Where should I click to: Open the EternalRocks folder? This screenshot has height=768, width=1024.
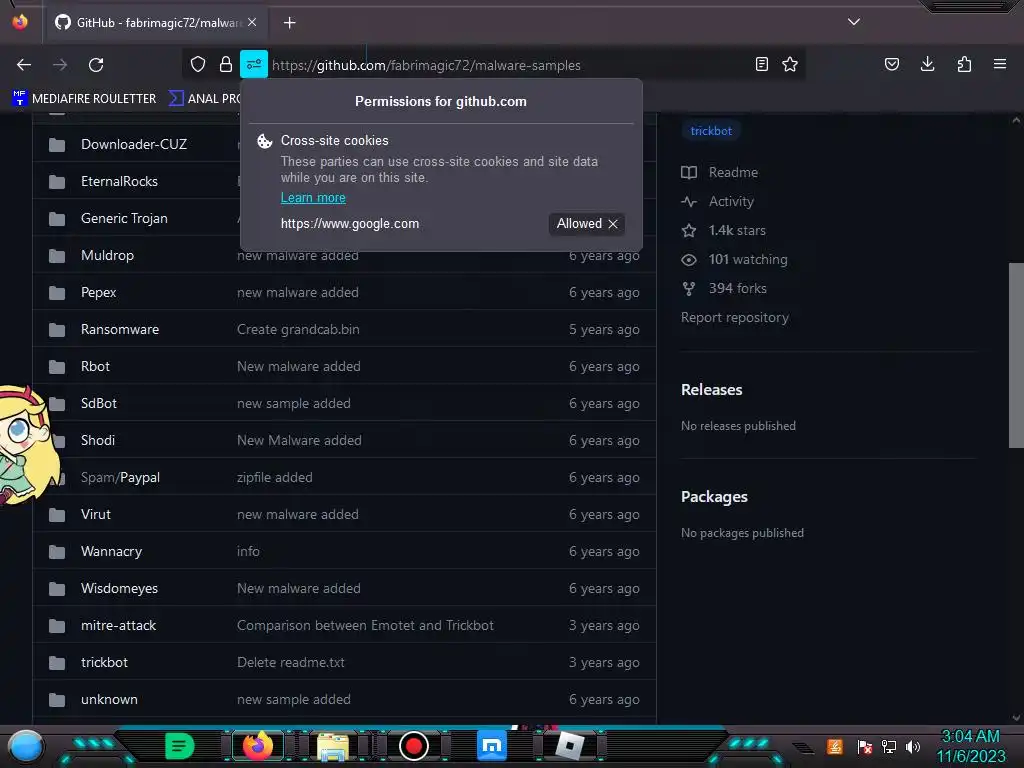coord(120,182)
